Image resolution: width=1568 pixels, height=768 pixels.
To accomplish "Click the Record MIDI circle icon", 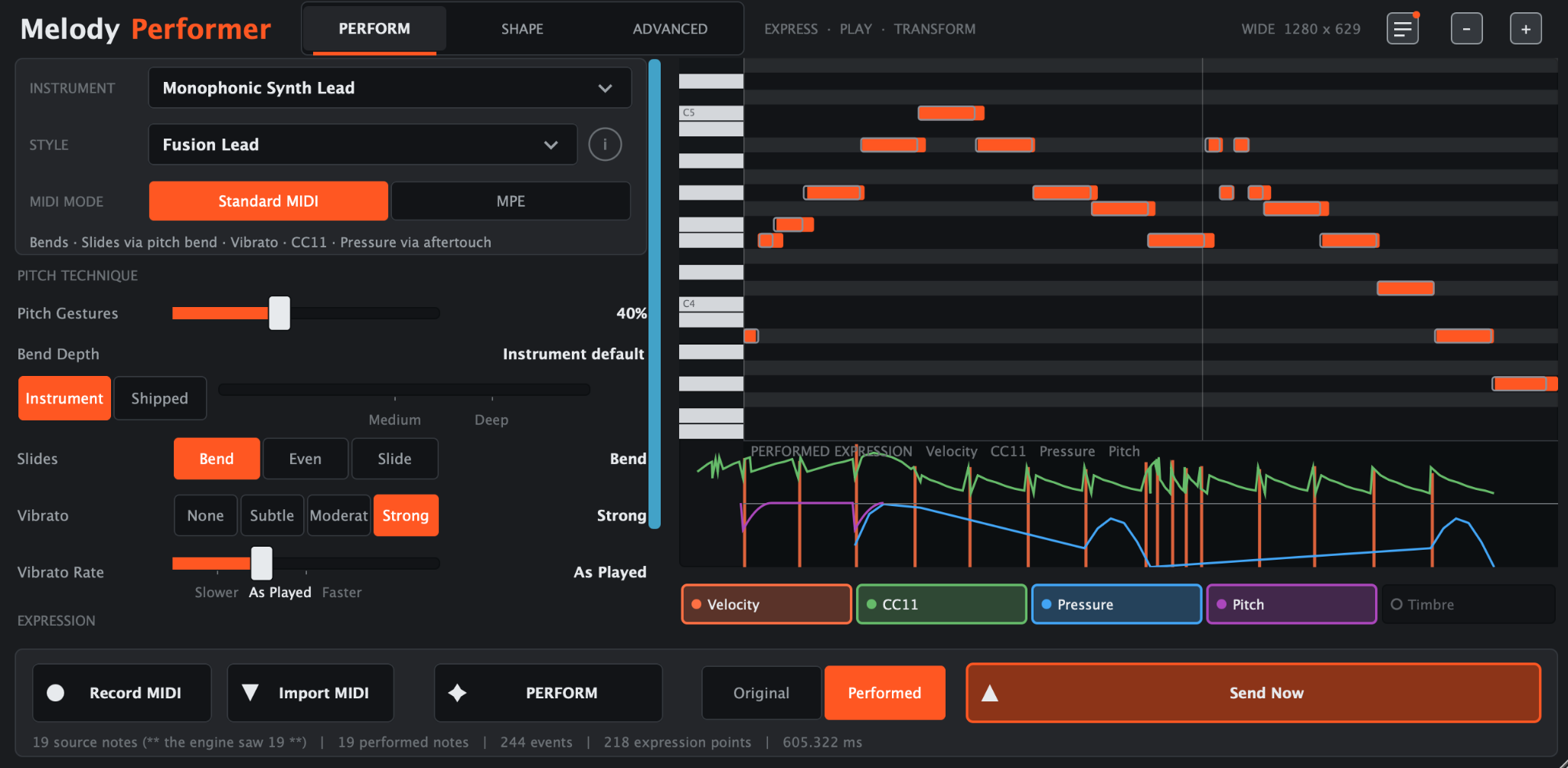I will pos(56,693).
